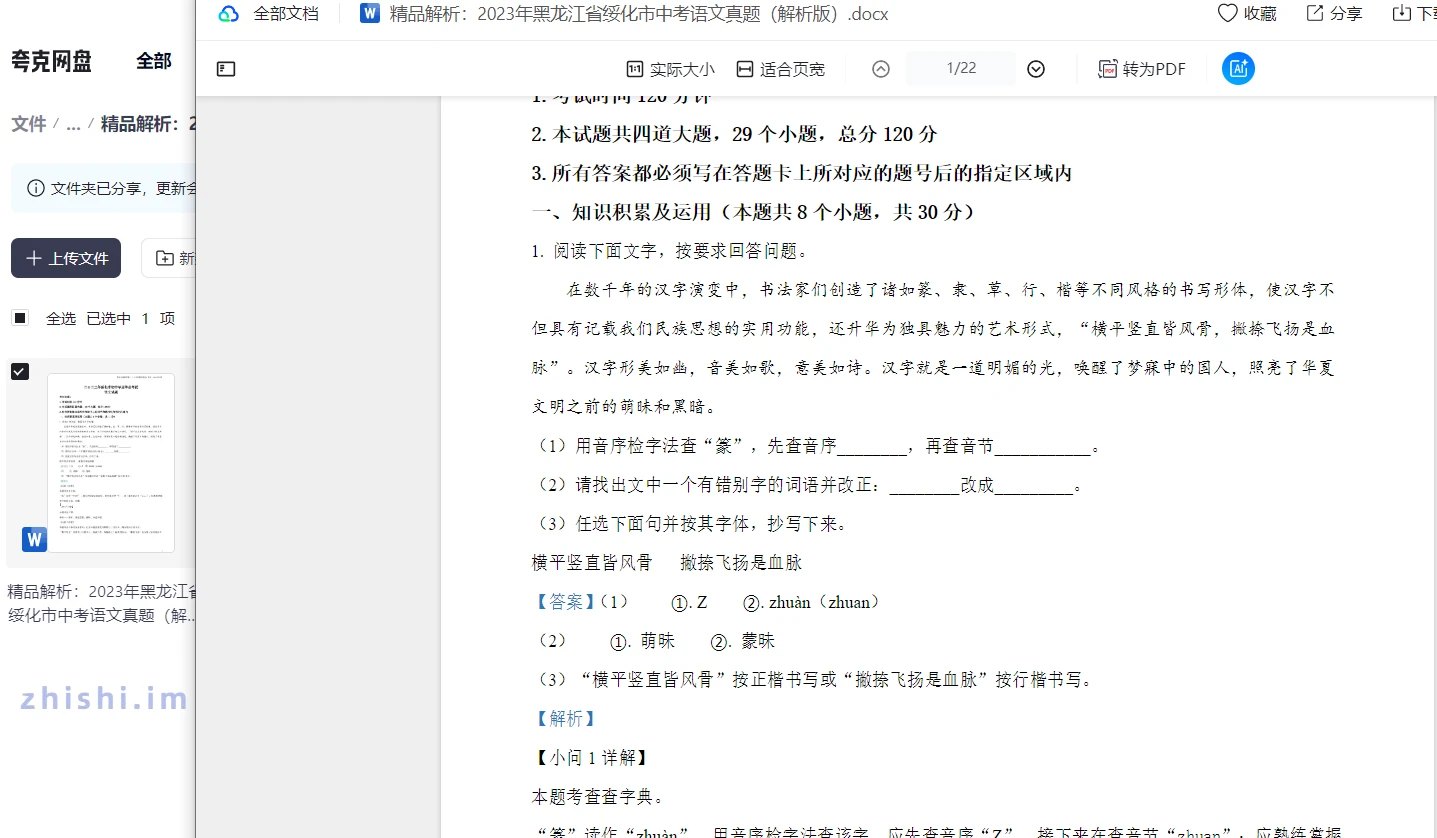Click the Word file icon in title
Image resolution: width=1437 pixels, height=838 pixels.
(371, 14)
